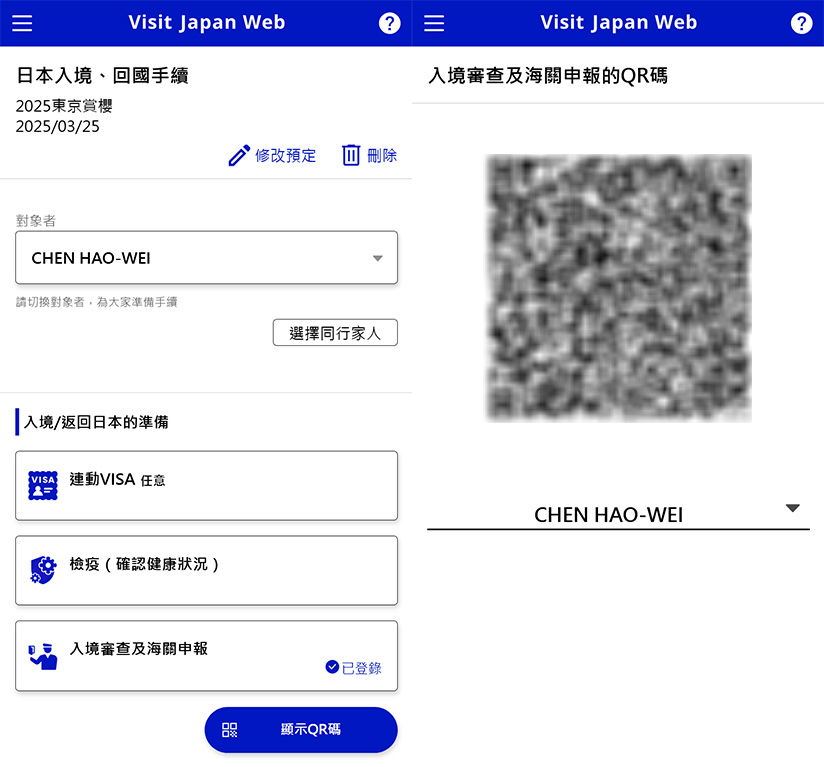Open help icon on left screen
This screenshot has width=824, height=767.
[x=389, y=23]
